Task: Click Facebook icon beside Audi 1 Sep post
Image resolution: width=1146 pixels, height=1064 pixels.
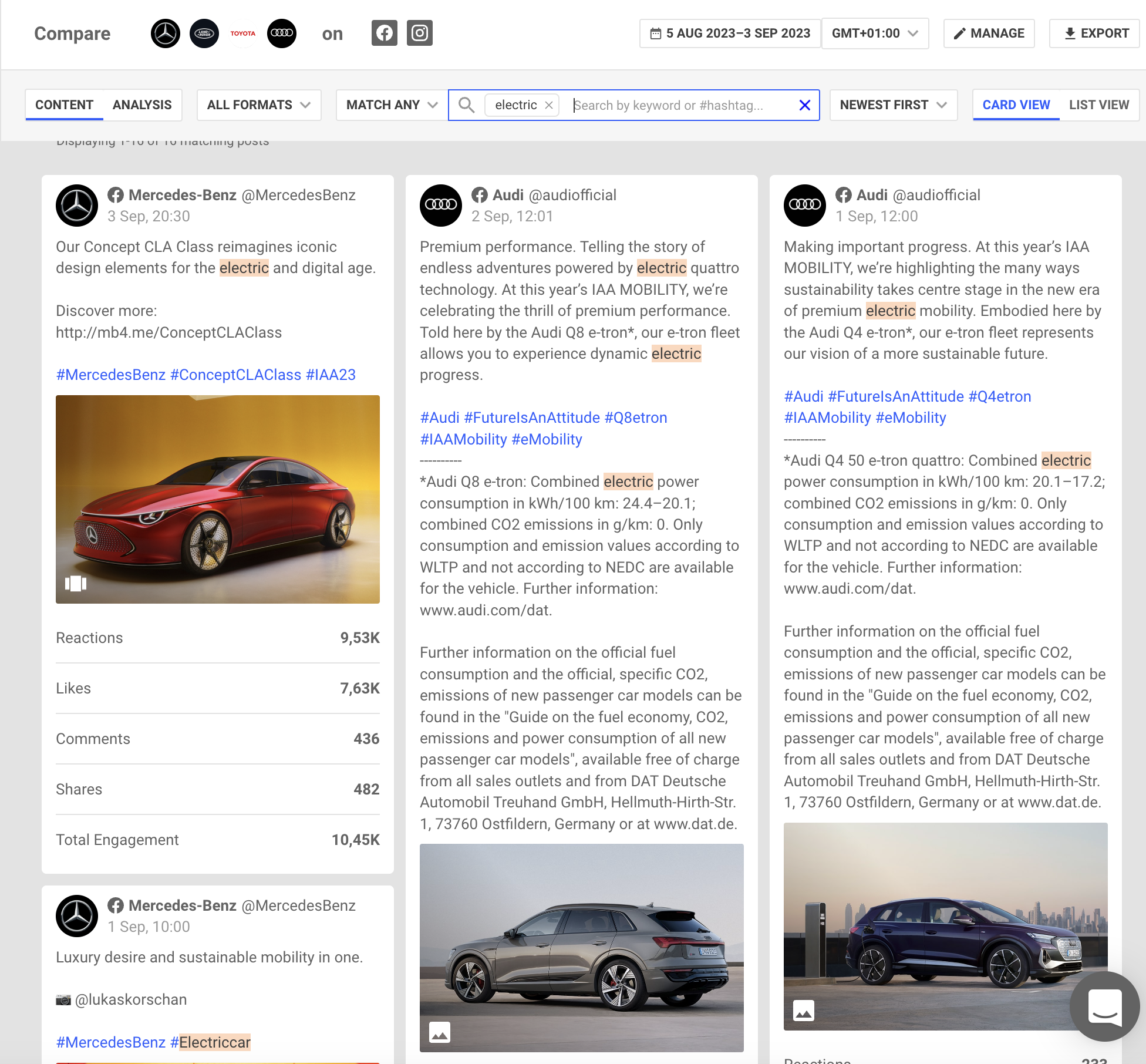Action: point(844,195)
